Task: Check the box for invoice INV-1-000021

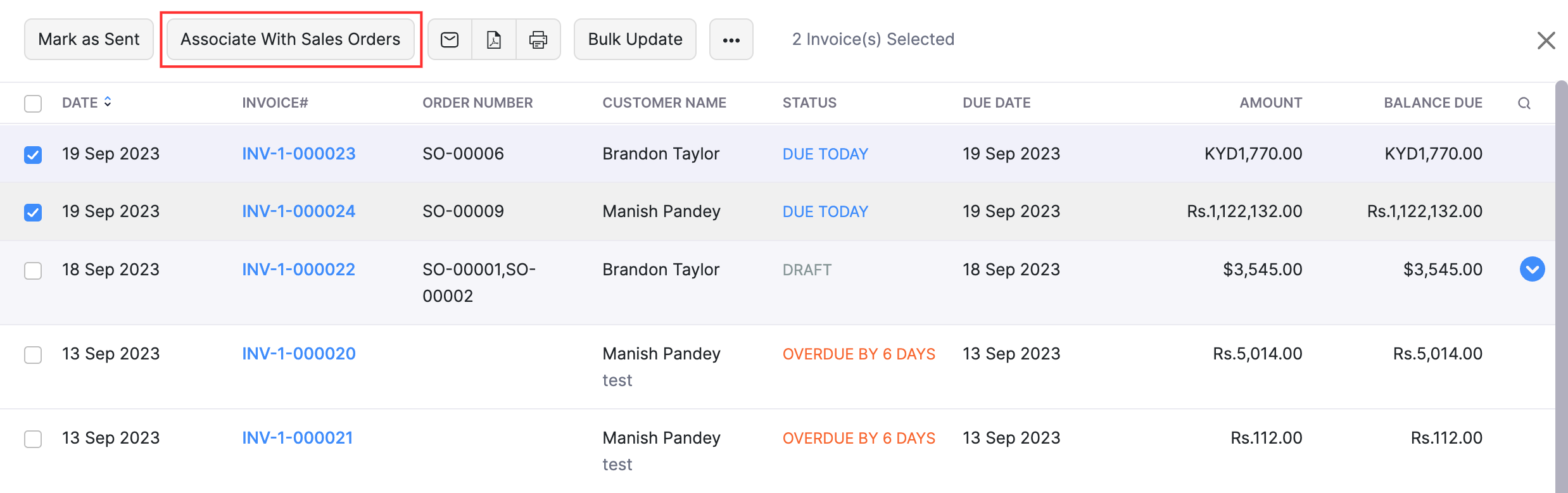Action: click(33, 438)
